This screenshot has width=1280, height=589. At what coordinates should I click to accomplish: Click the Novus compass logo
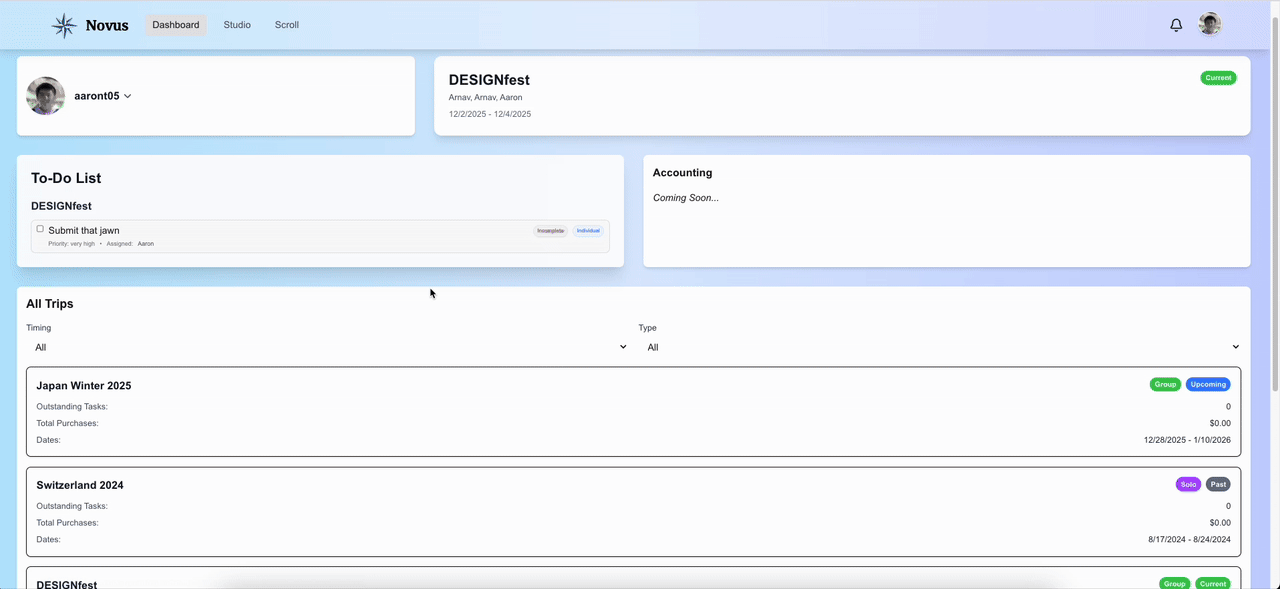click(63, 24)
